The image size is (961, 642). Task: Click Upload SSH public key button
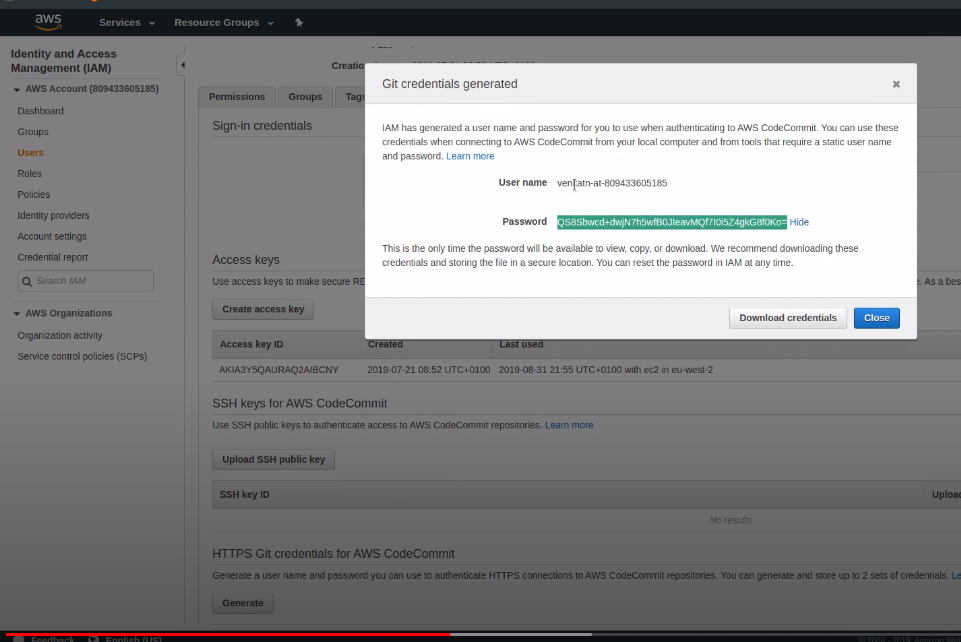(273, 459)
